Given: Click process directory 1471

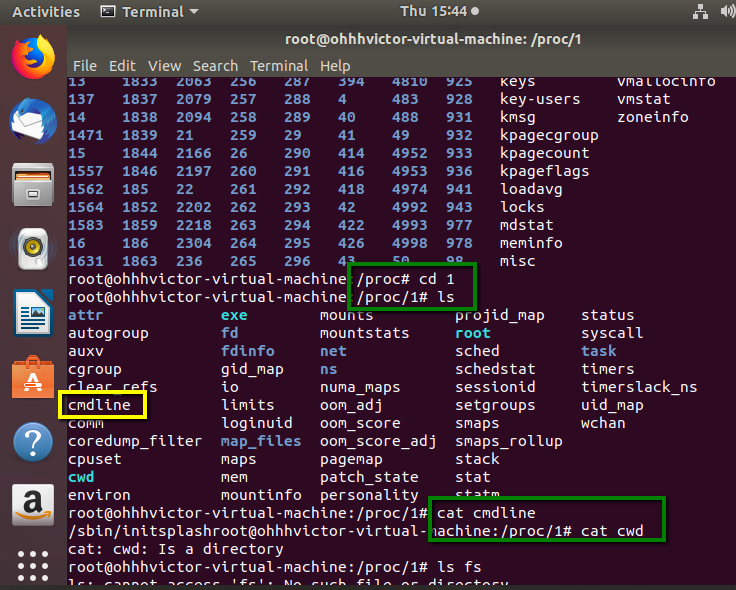Looking at the screenshot, I should coord(86,136).
